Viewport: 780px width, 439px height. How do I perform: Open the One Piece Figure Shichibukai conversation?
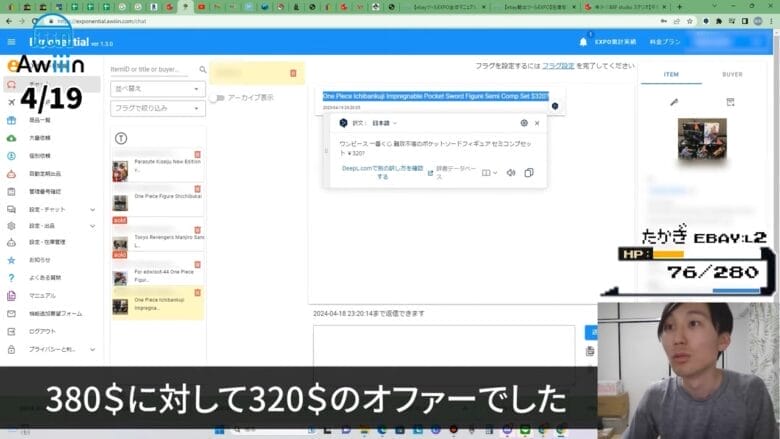pyautogui.click(x=158, y=200)
